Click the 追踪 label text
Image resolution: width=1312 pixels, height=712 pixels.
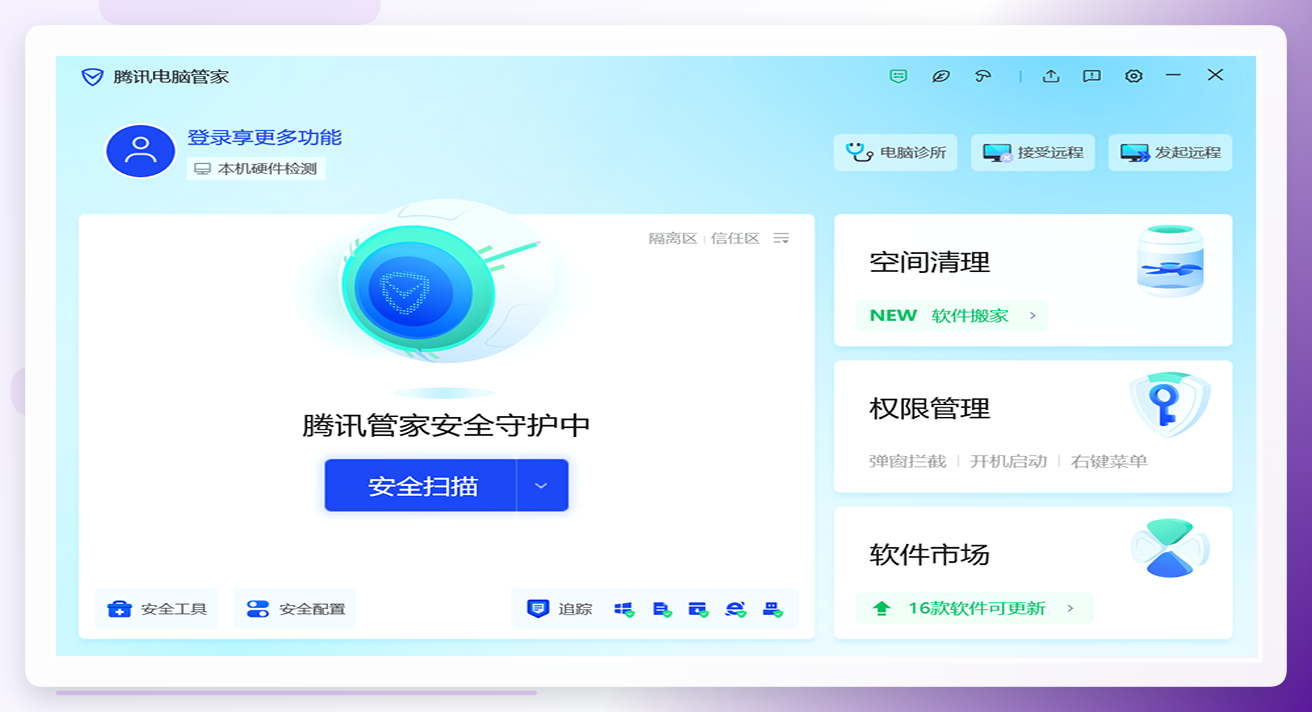pyautogui.click(x=576, y=609)
